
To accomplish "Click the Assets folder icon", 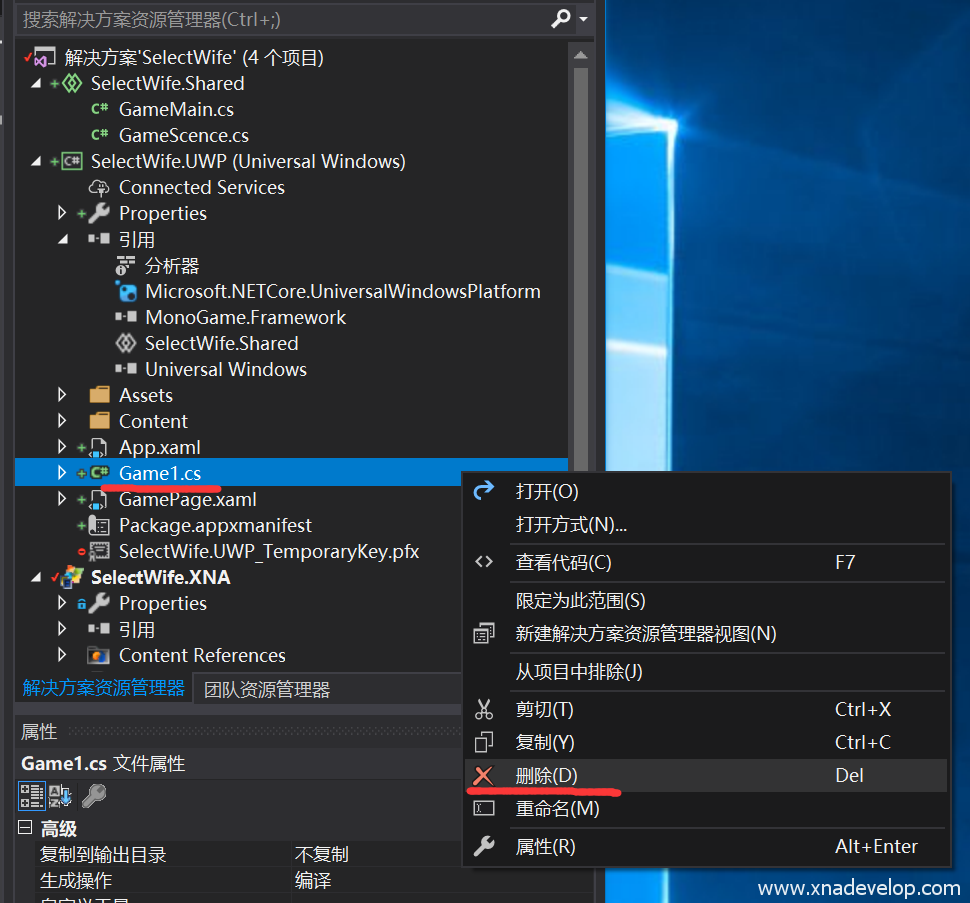I will pyautogui.click(x=99, y=396).
